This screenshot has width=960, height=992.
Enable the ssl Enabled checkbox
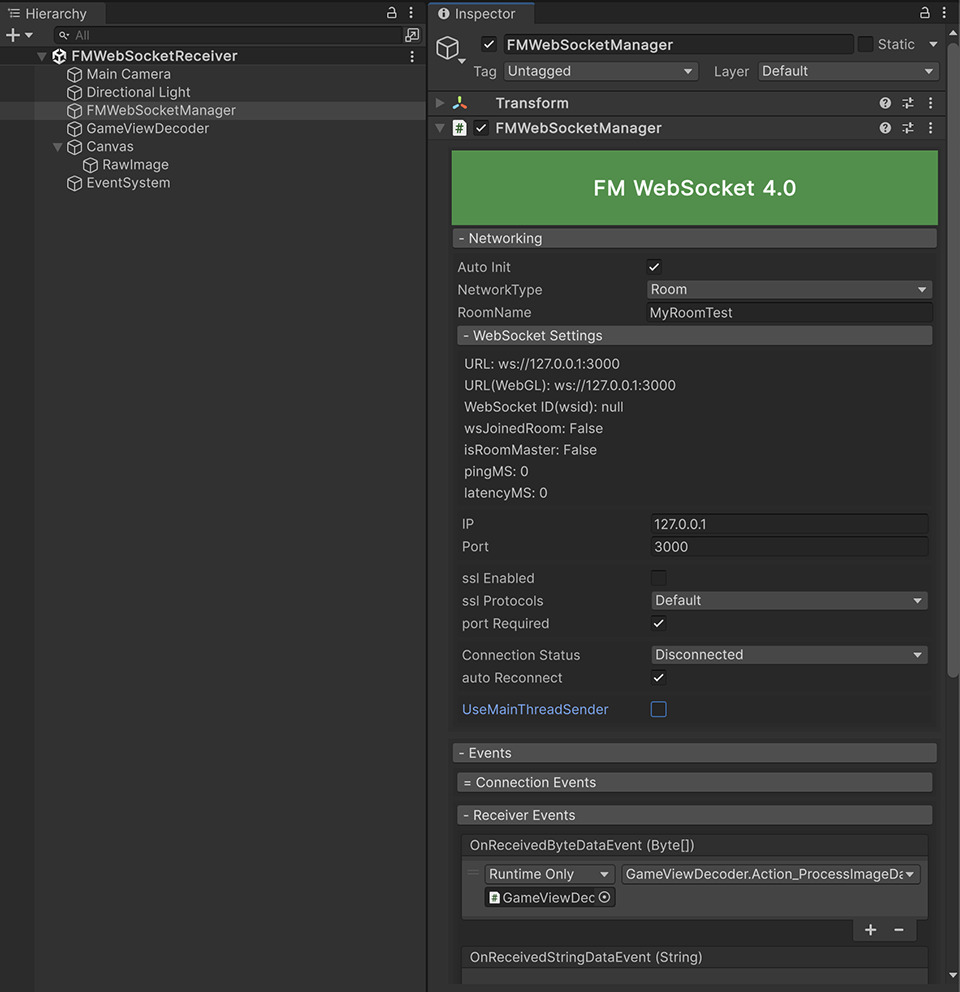(x=658, y=578)
